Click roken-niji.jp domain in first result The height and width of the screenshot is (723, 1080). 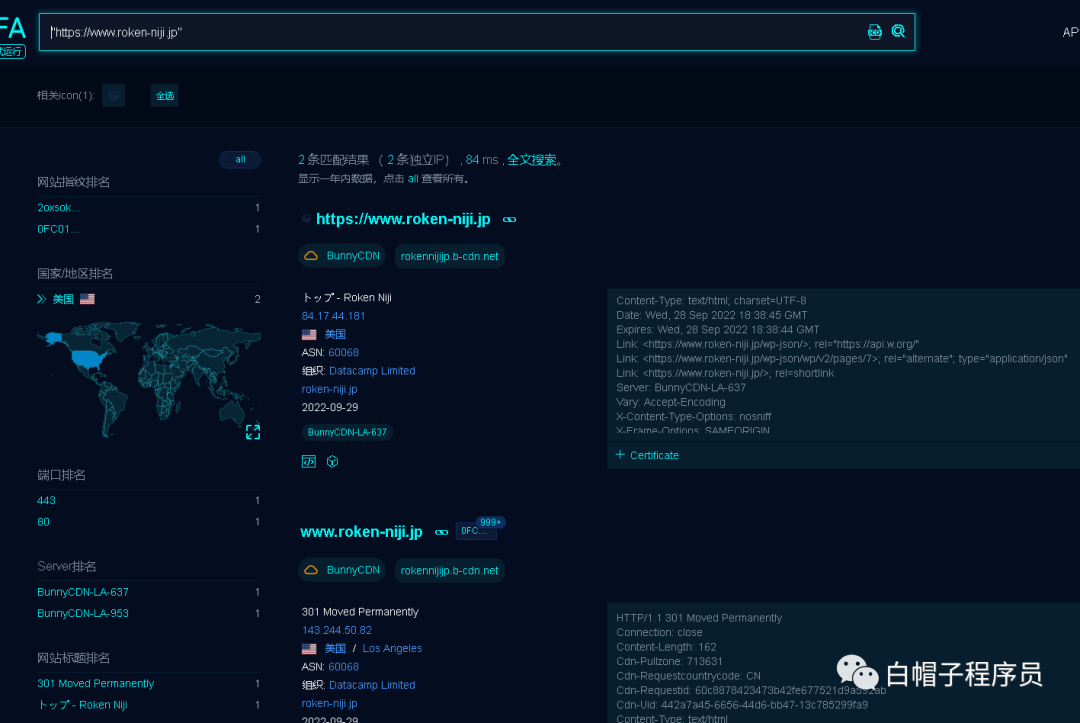pos(329,389)
